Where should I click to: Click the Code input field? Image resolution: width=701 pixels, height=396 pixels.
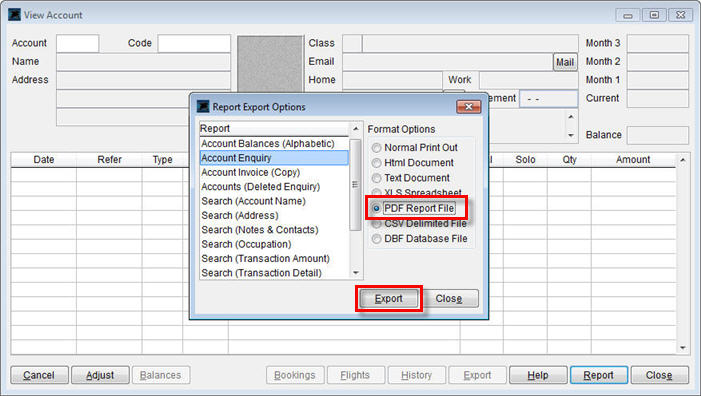click(x=194, y=43)
